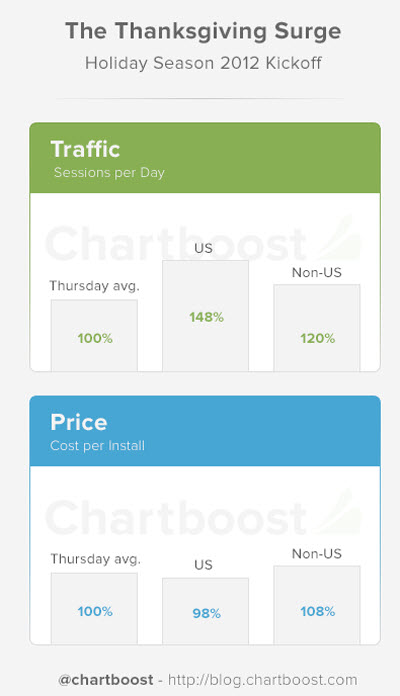Click the Chartboost logo watermark in Price panel
Screen dimensions: 400x696
tap(202, 514)
